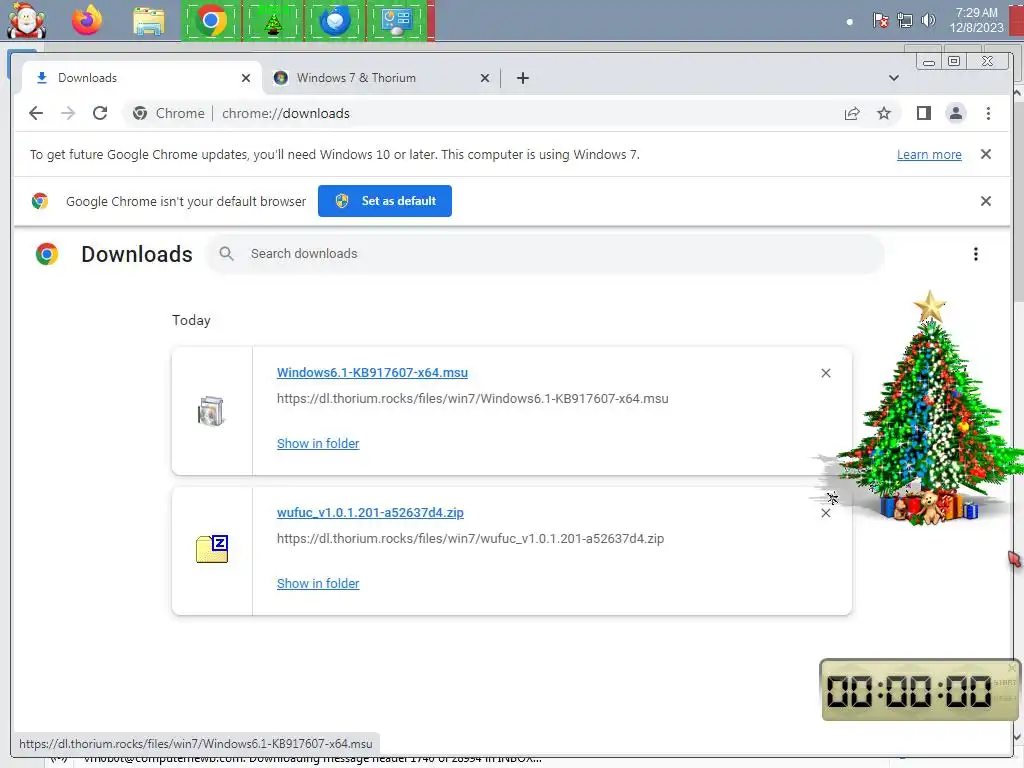Click the Chrome site info chip
Image resolution: width=1024 pixels, height=768 pixels.
(168, 113)
